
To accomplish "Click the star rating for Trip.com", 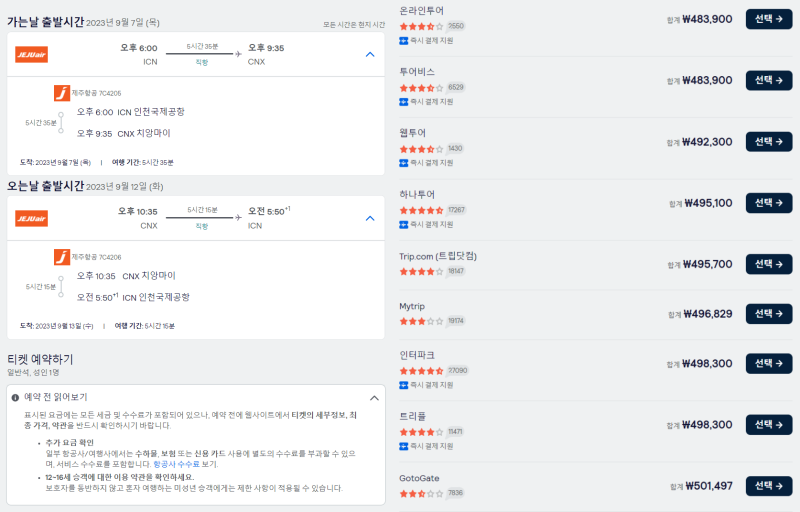I will [421, 271].
